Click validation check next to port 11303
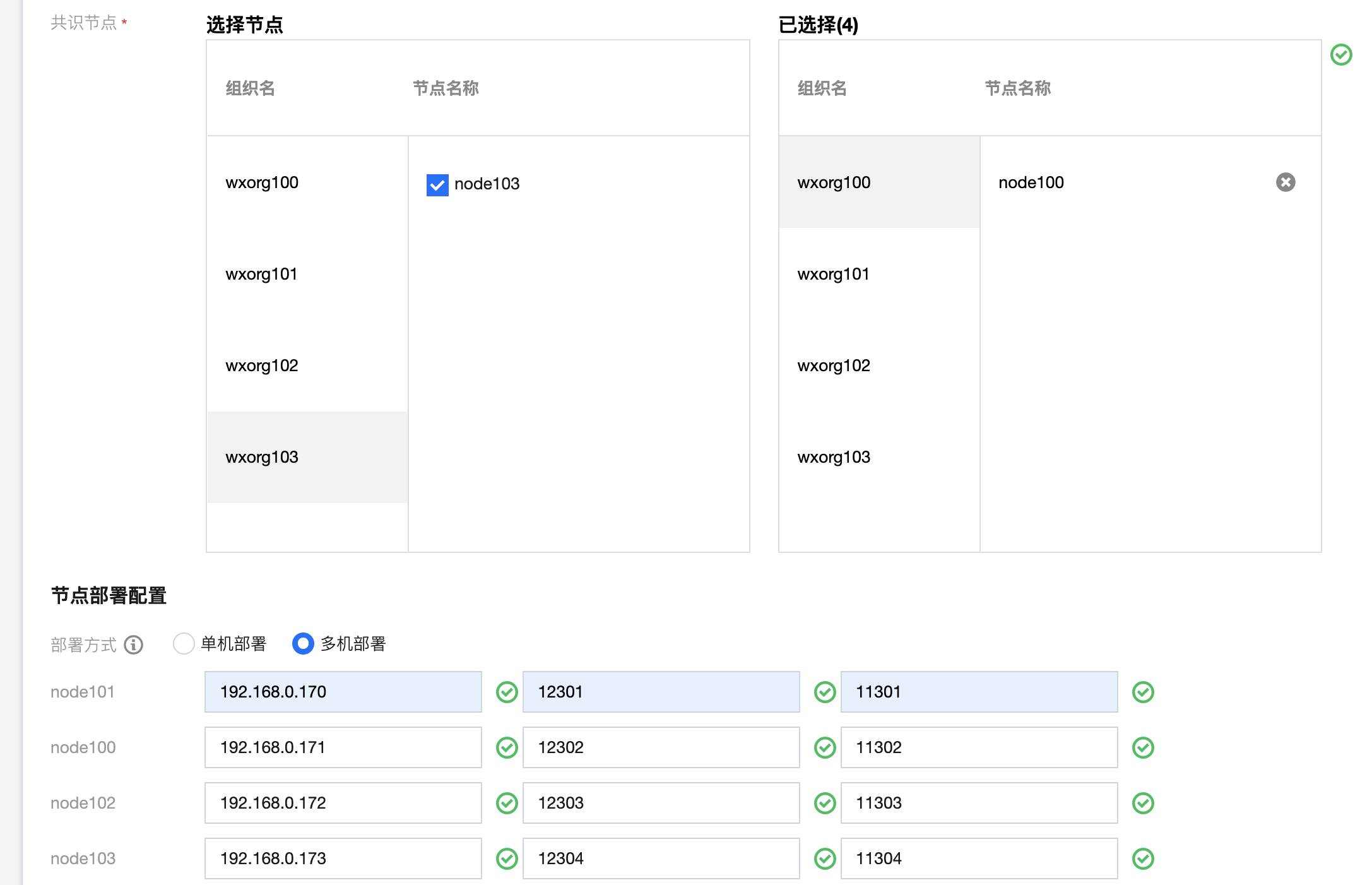1372x885 pixels. (1142, 803)
